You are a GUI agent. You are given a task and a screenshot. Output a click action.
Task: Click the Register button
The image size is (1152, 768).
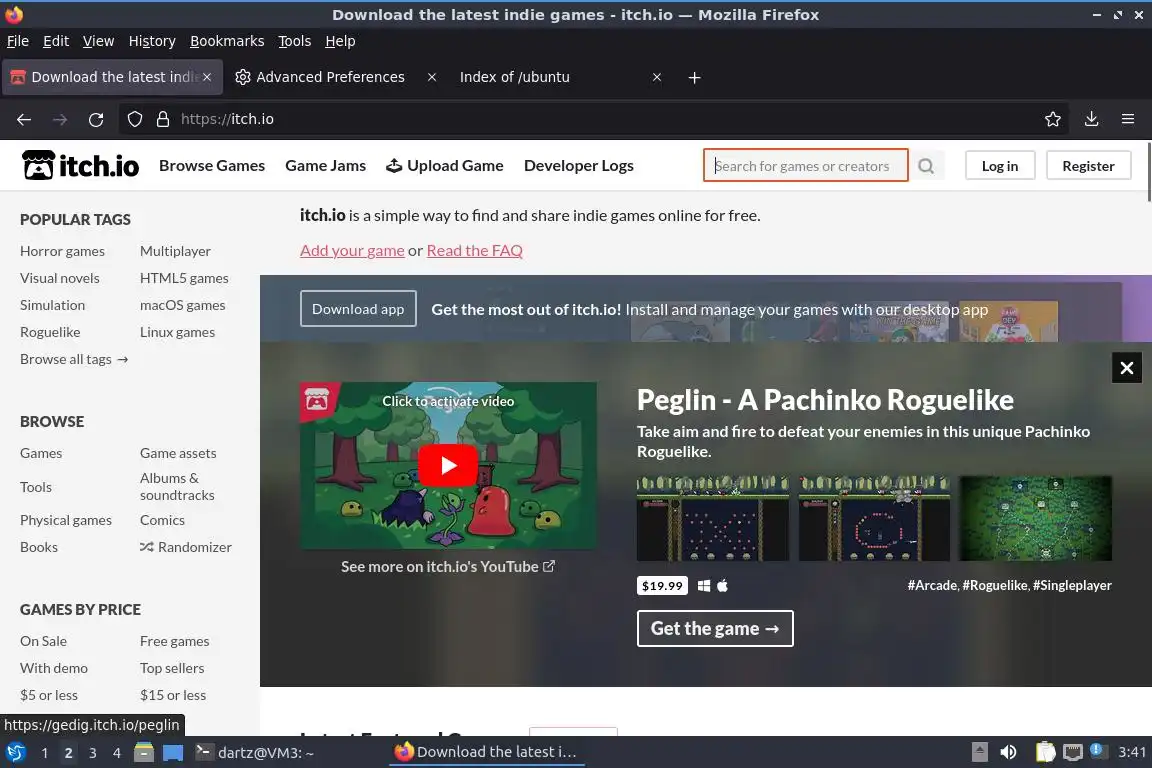[1088, 166]
